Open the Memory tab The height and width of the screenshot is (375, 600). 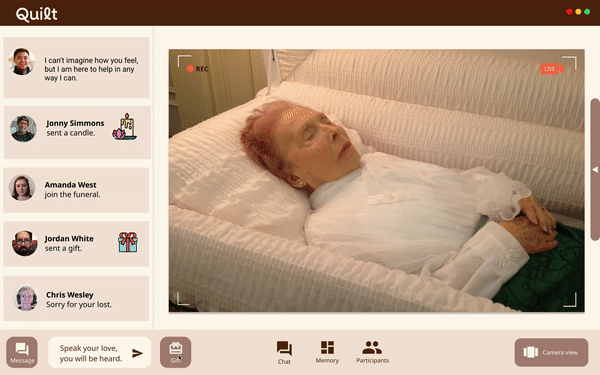(x=327, y=352)
